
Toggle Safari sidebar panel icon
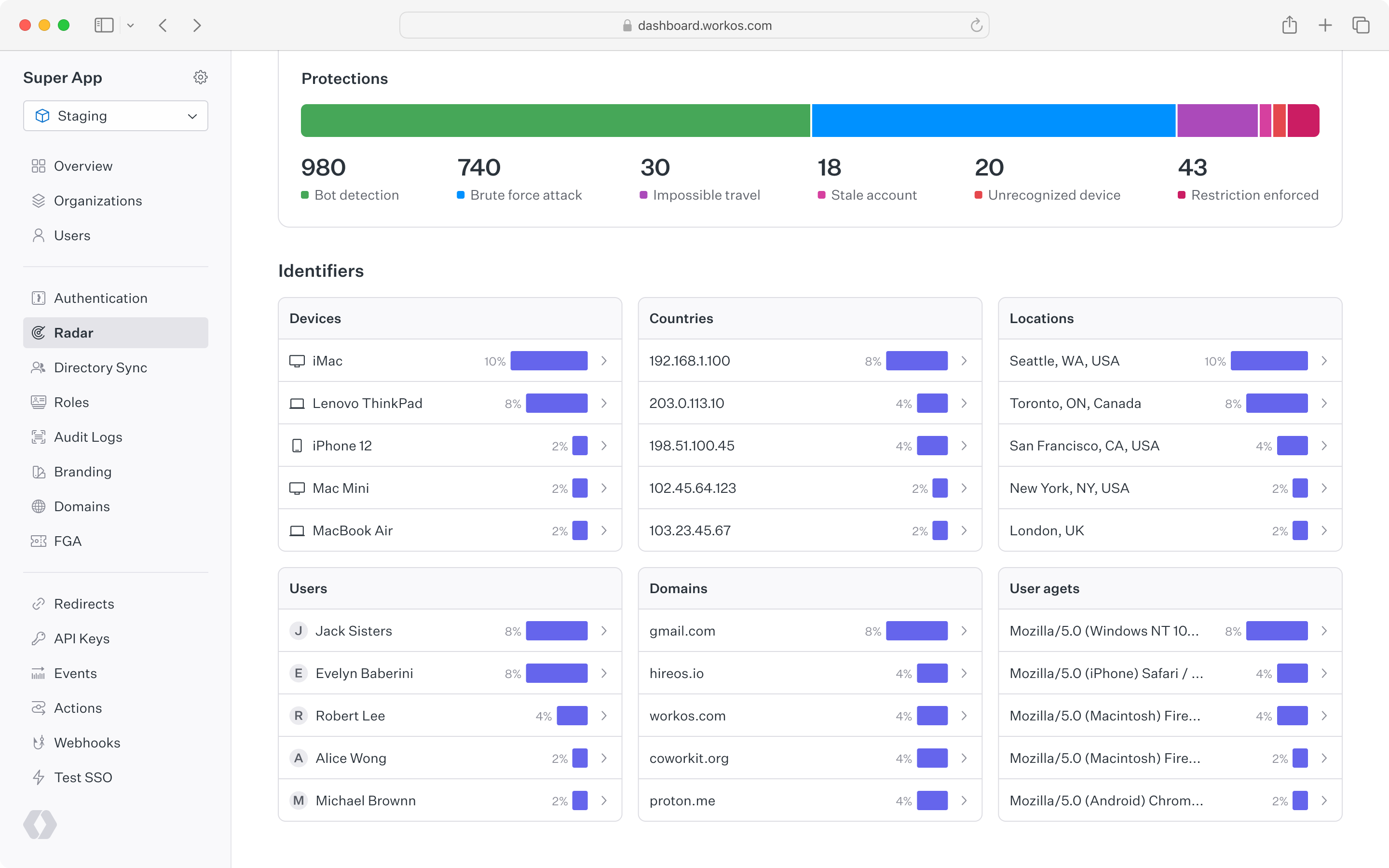(104, 25)
